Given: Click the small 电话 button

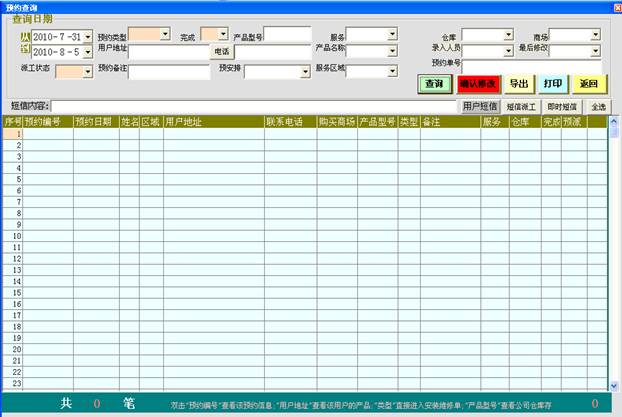Looking at the screenshot, I should click(222, 52).
